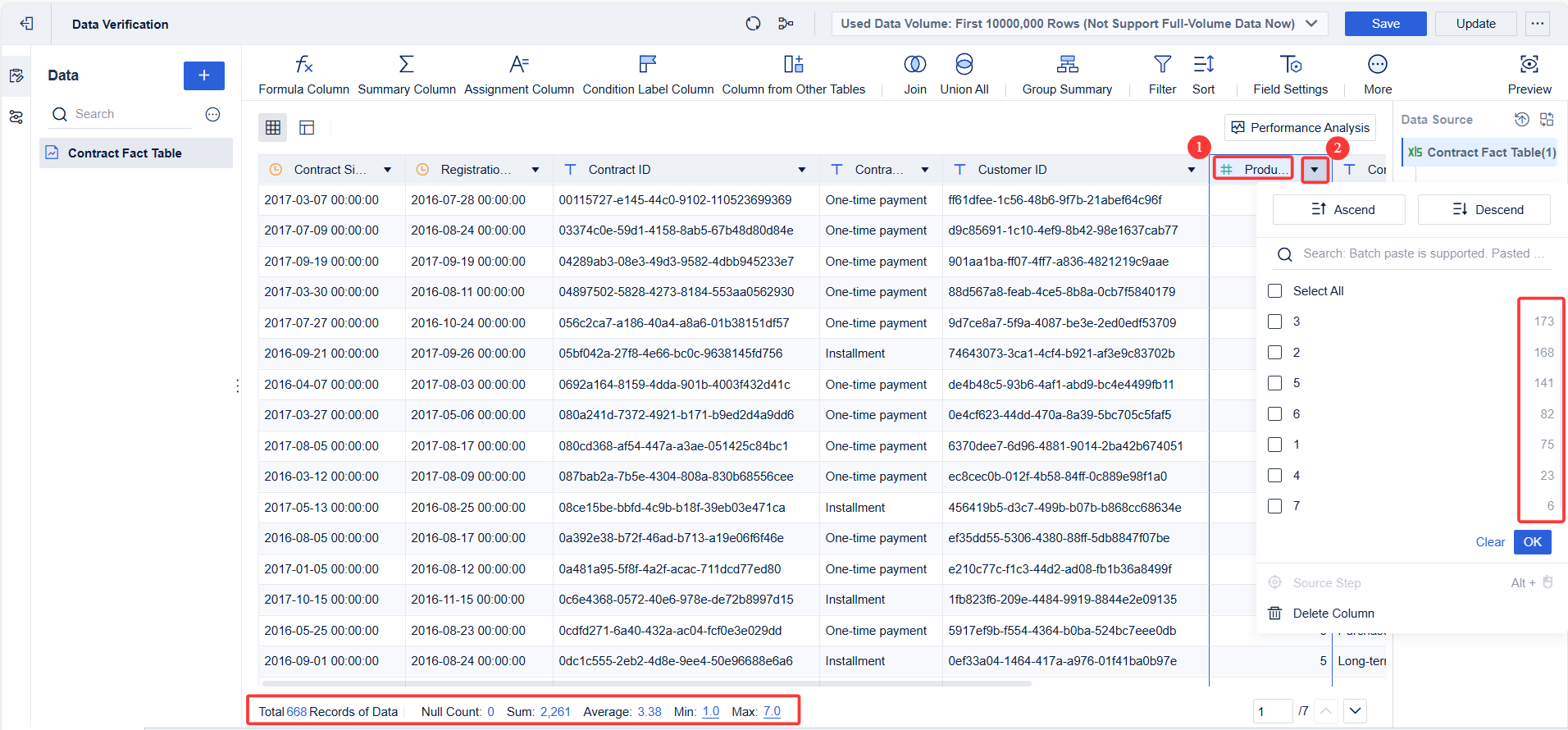Open the Filter tool

tap(1162, 75)
